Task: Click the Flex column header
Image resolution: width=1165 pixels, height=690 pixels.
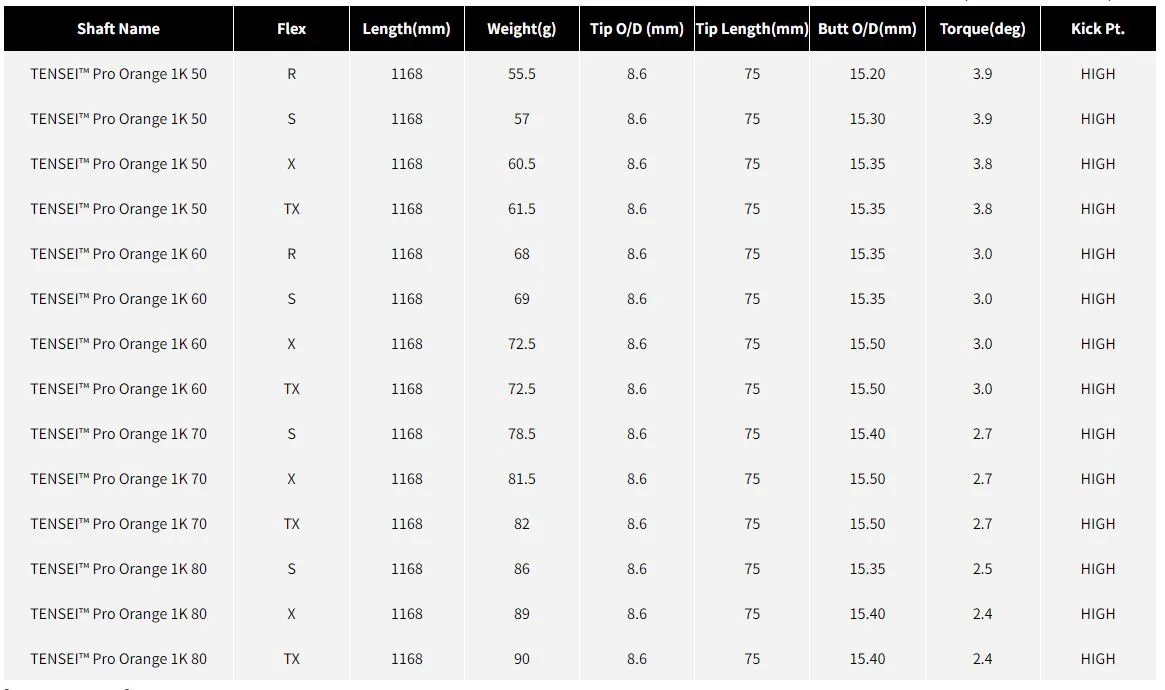Action: tap(291, 29)
